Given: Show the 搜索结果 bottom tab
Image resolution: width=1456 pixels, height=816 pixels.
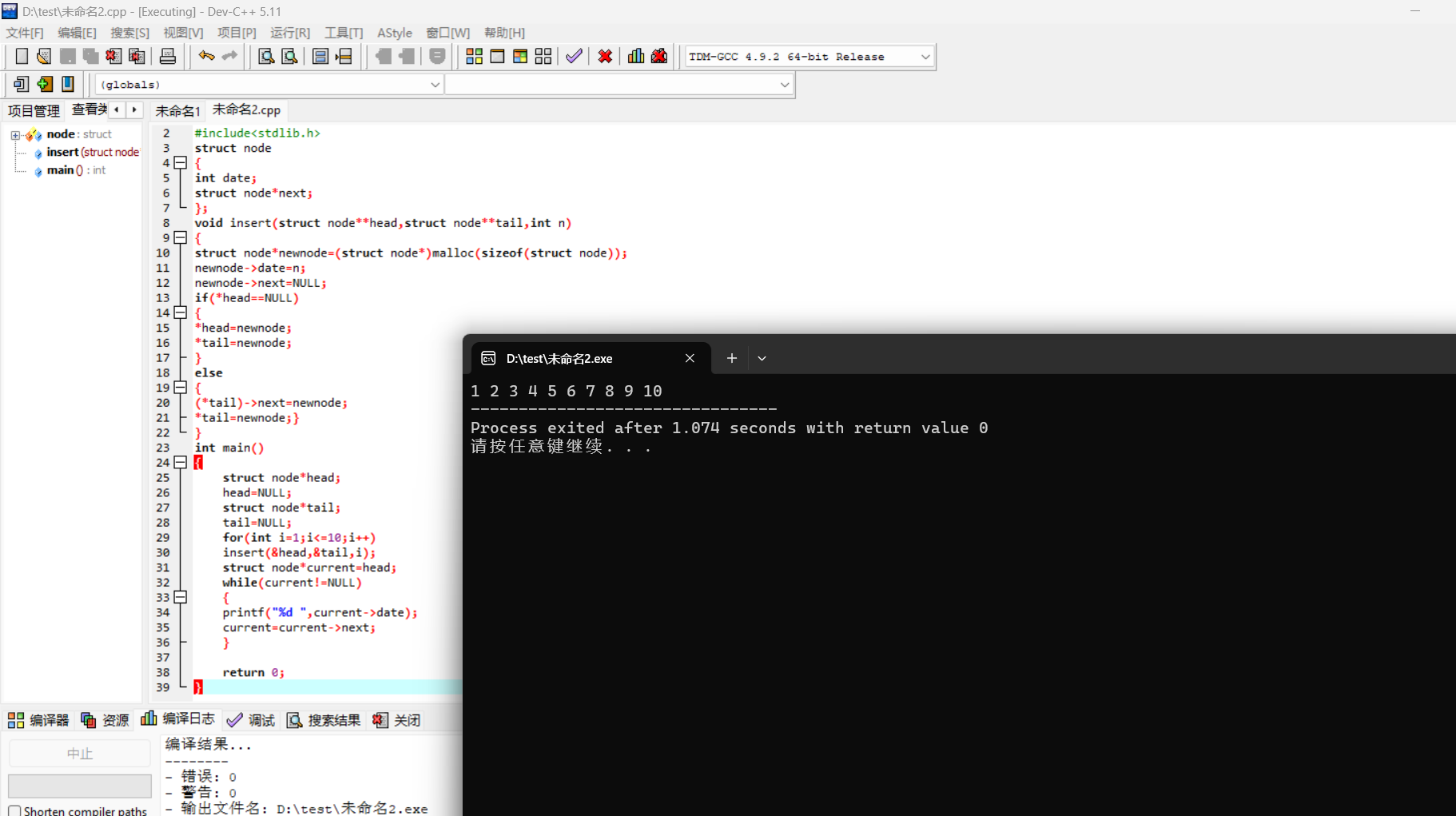Looking at the screenshot, I should click(323, 720).
